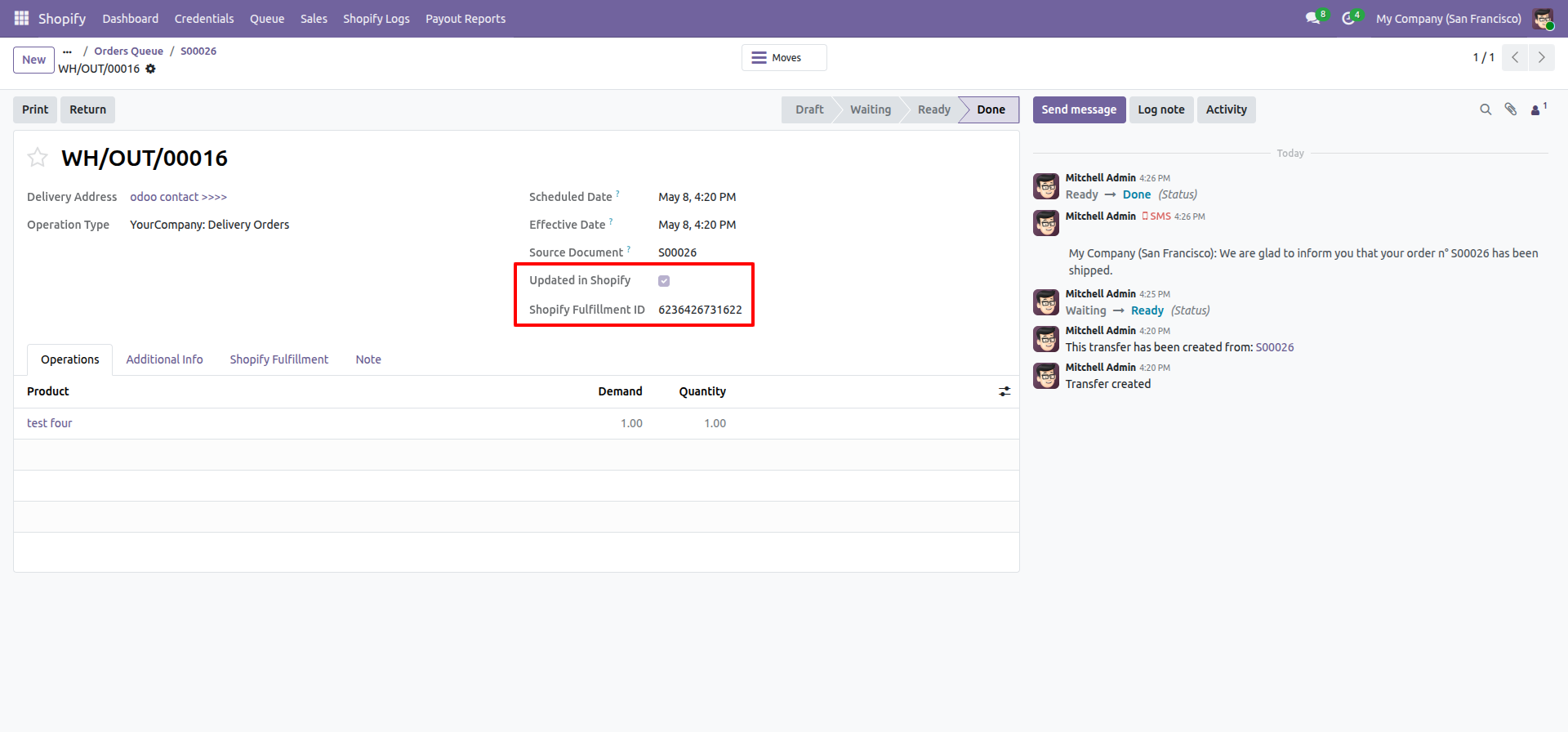Open the test four product link
The height and width of the screenshot is (732, 1568).
click(49, 423)
